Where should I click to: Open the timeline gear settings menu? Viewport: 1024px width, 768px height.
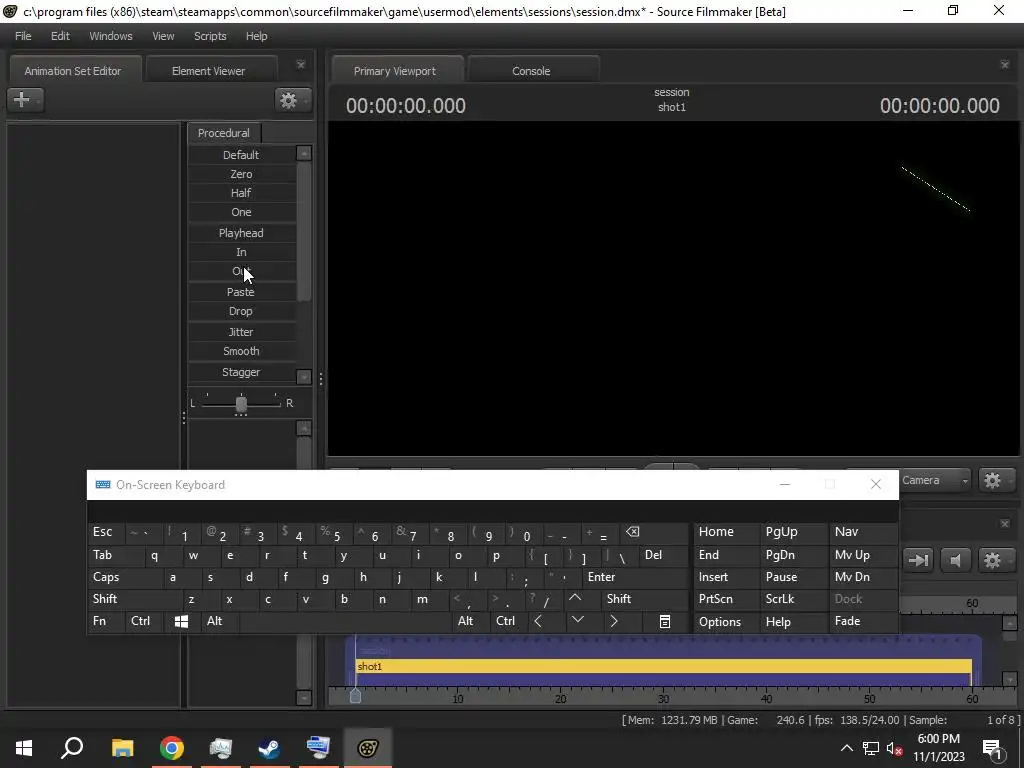click(x=995, y=560)
